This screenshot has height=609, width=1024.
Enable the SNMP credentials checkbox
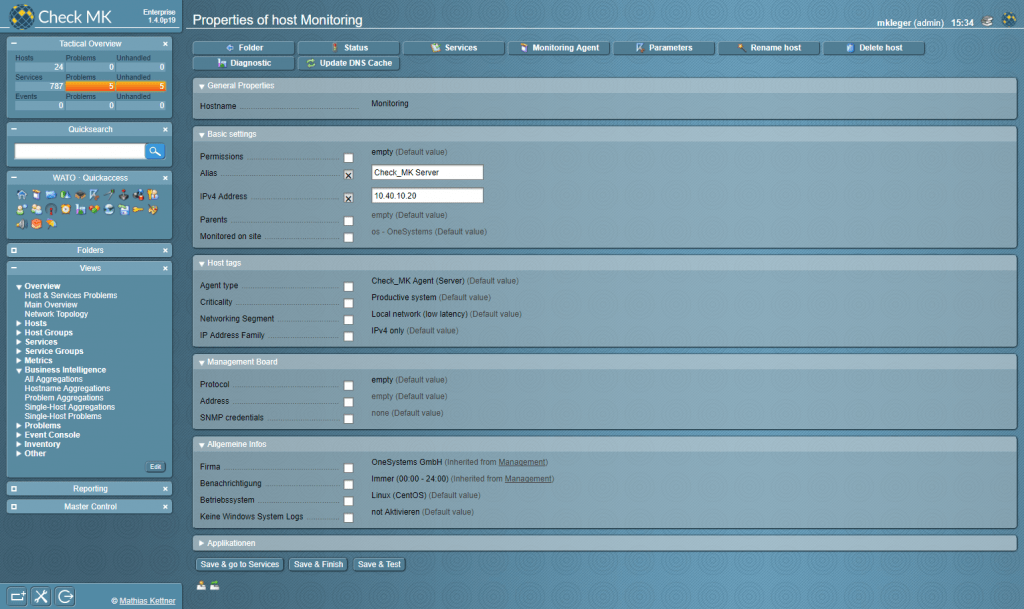348,419
